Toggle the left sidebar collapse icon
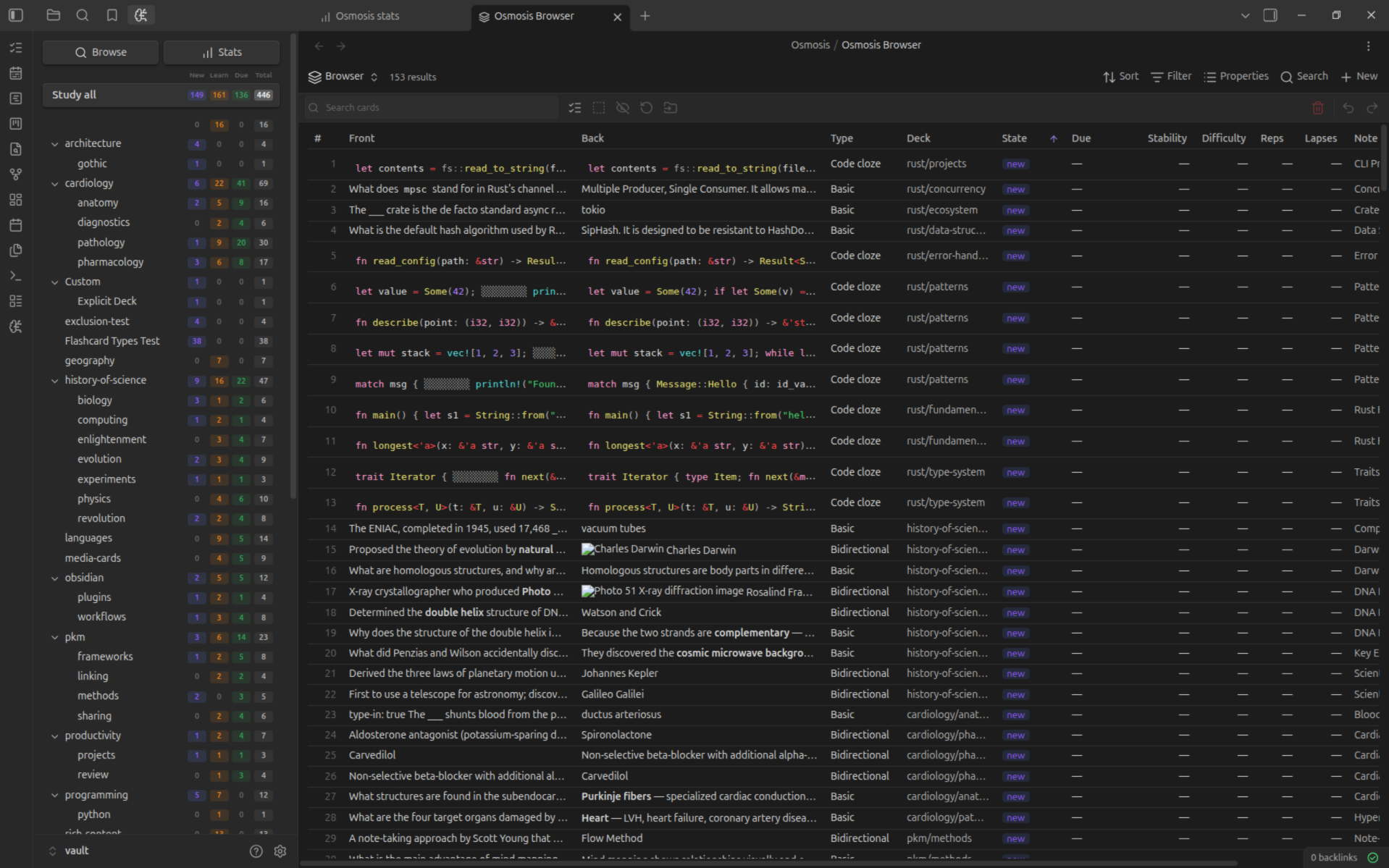The width and height of the screenshot is (1389, 868). point(16,15)
